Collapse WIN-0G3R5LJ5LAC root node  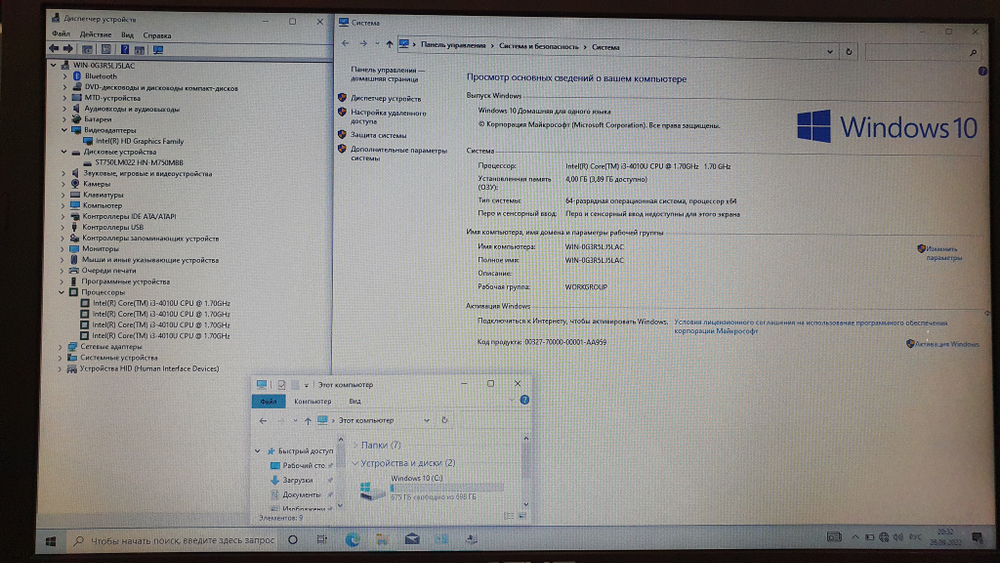[x=54, y=65]
